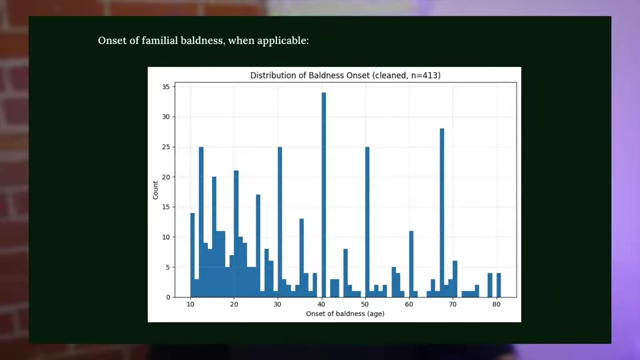Click the y-axis tick label 0
The width and height of the screenshot is (640, 360).
(168, 297)
